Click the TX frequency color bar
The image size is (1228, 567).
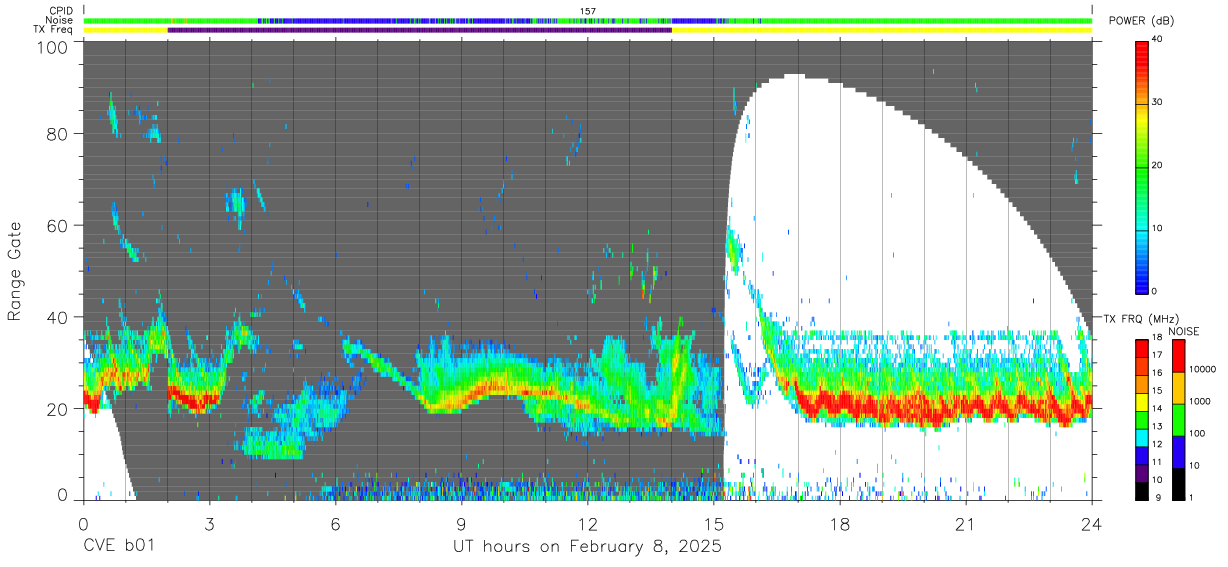click(x=1142, y=420)
